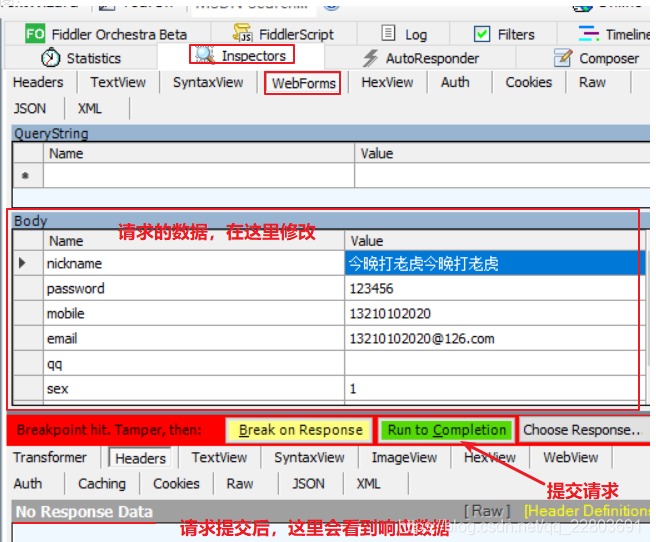Viewport: 656px width, 542px height.
Task: Click the email name cell
Action: pyautogui.click(x=194, y=338)
